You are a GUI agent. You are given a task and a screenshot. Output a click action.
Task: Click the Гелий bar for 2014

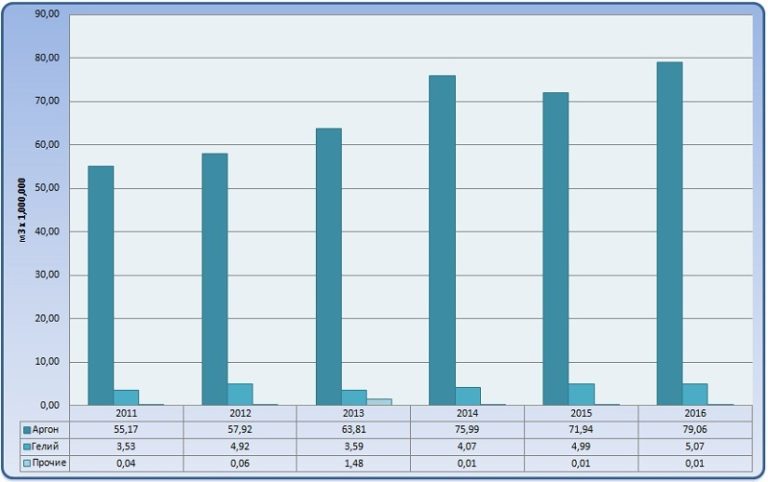[x=468, y=396]
